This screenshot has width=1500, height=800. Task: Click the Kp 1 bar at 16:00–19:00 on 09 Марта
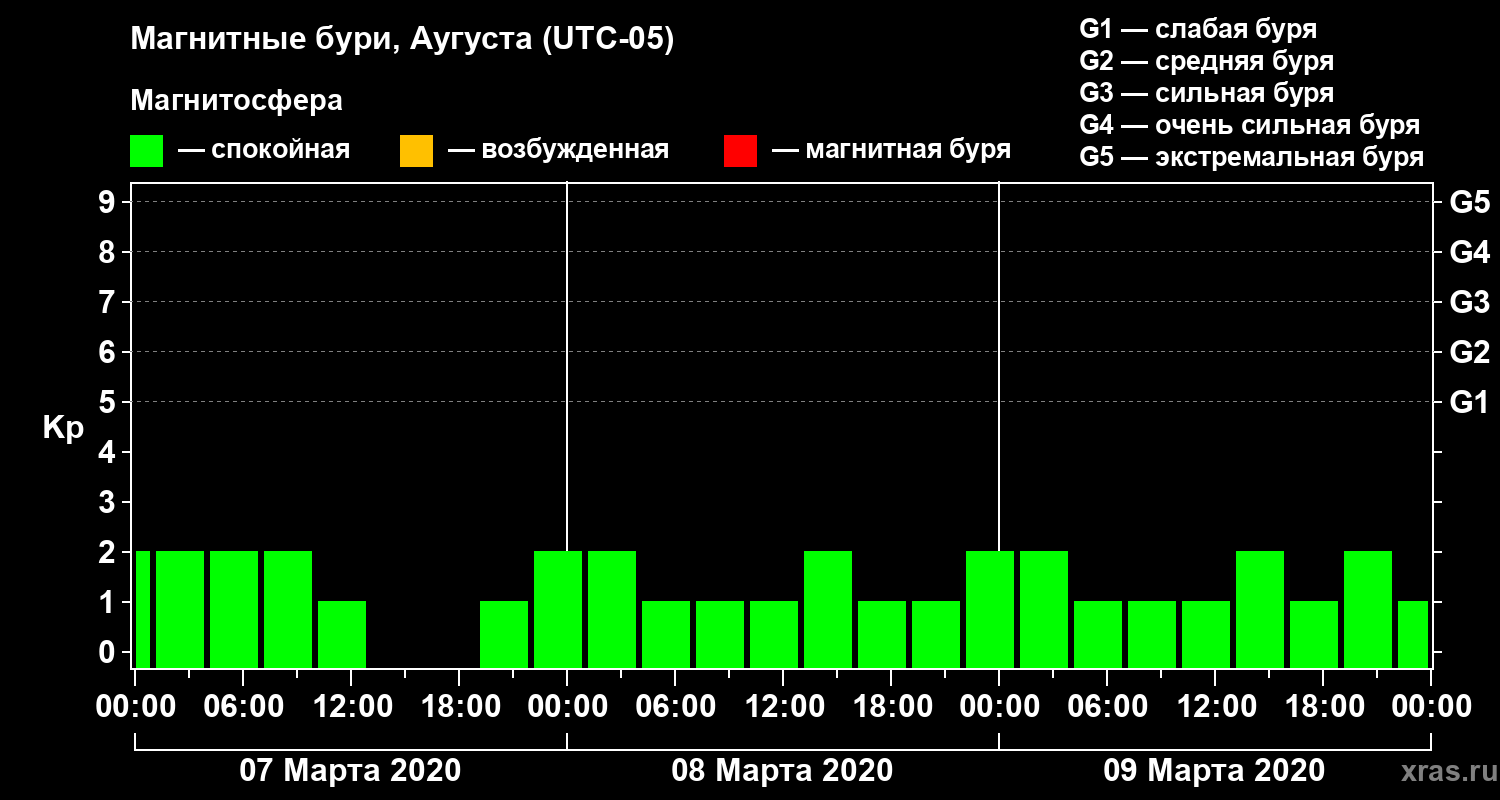[x=1314, y=634]
